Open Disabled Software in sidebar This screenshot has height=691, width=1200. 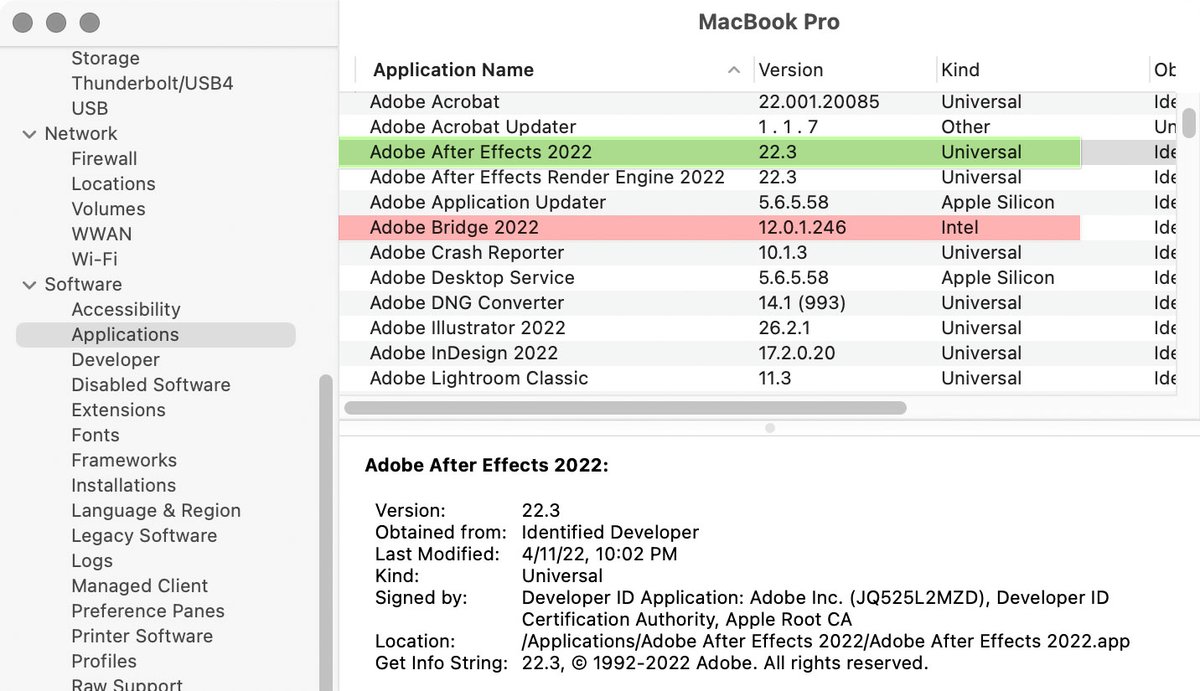[151, 385]
